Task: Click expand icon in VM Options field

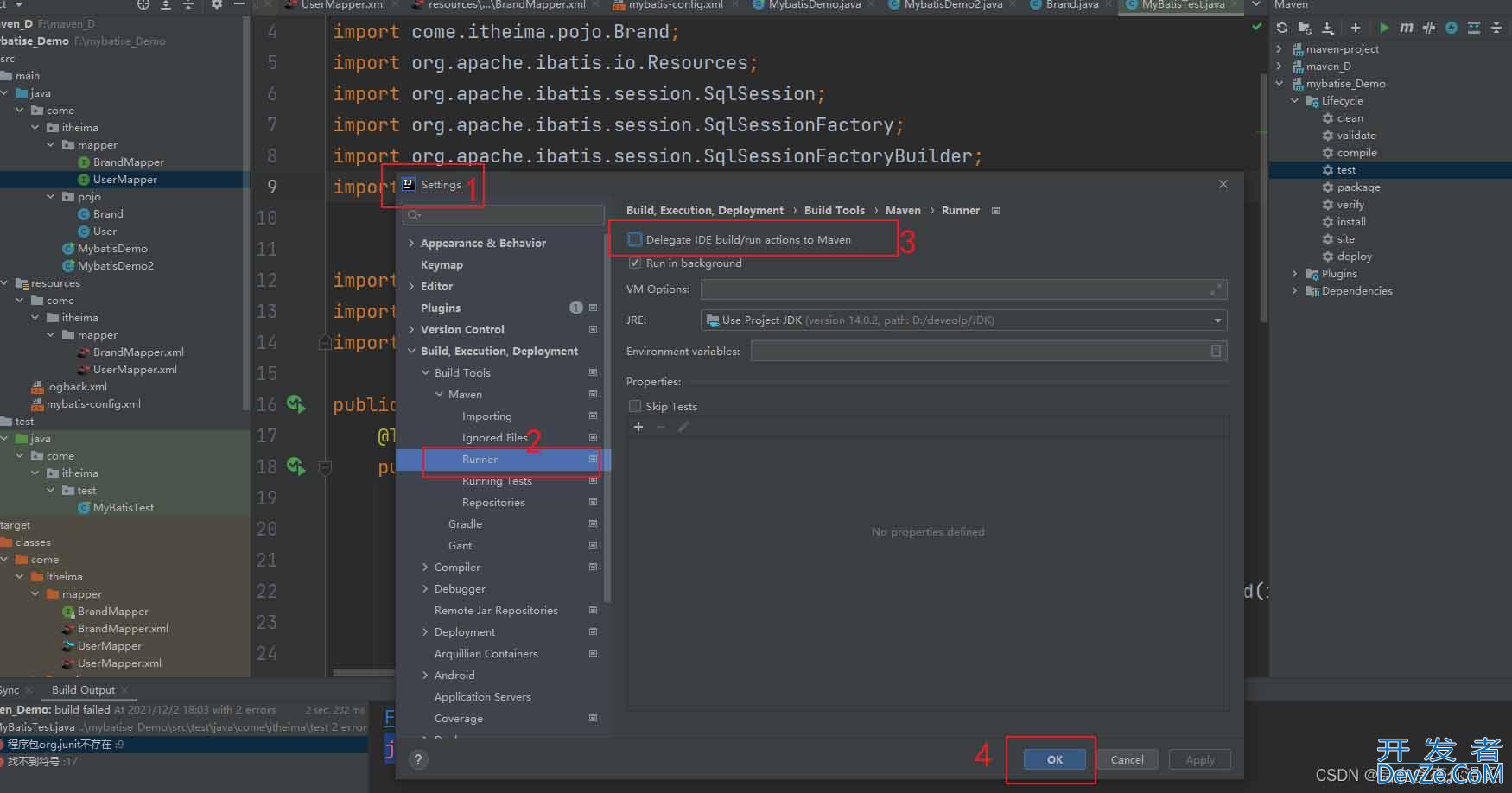Action: [x=1217, y=289]
